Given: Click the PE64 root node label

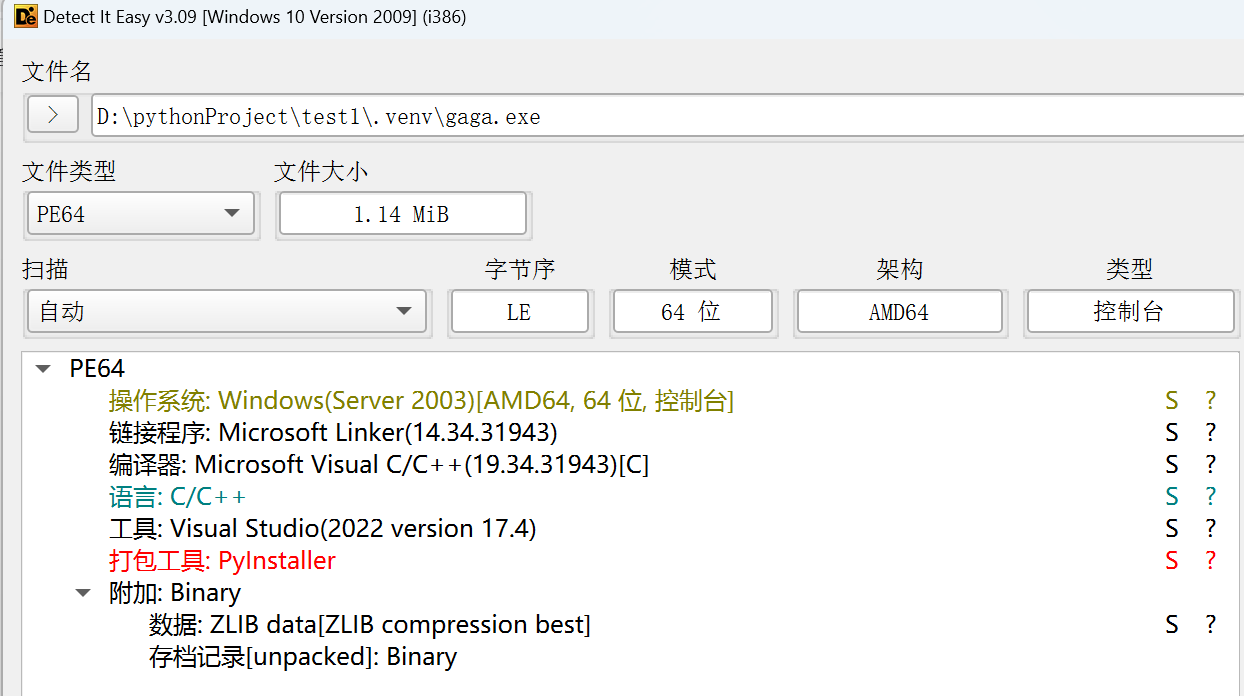Looking at the screenshot, I should pyautogui.click(x=97, y=369).
